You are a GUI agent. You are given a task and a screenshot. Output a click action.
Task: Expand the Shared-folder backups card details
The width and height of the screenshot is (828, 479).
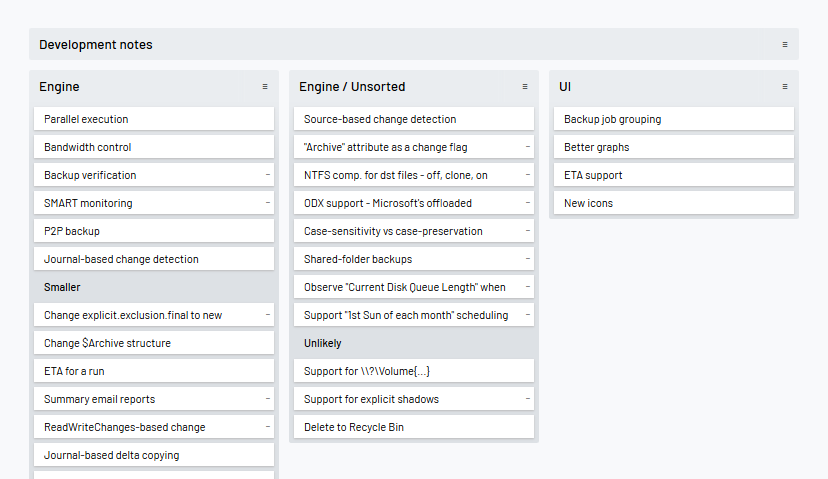(527, 259)
